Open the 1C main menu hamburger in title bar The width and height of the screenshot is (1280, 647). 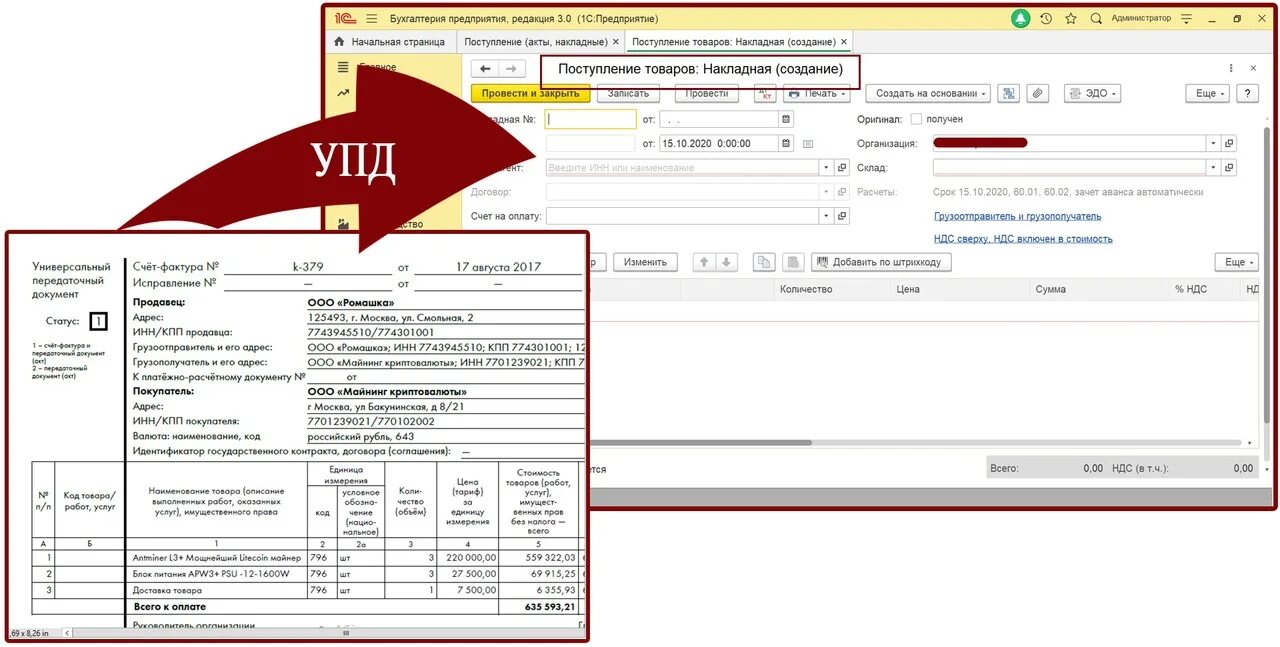click(372, 18)
